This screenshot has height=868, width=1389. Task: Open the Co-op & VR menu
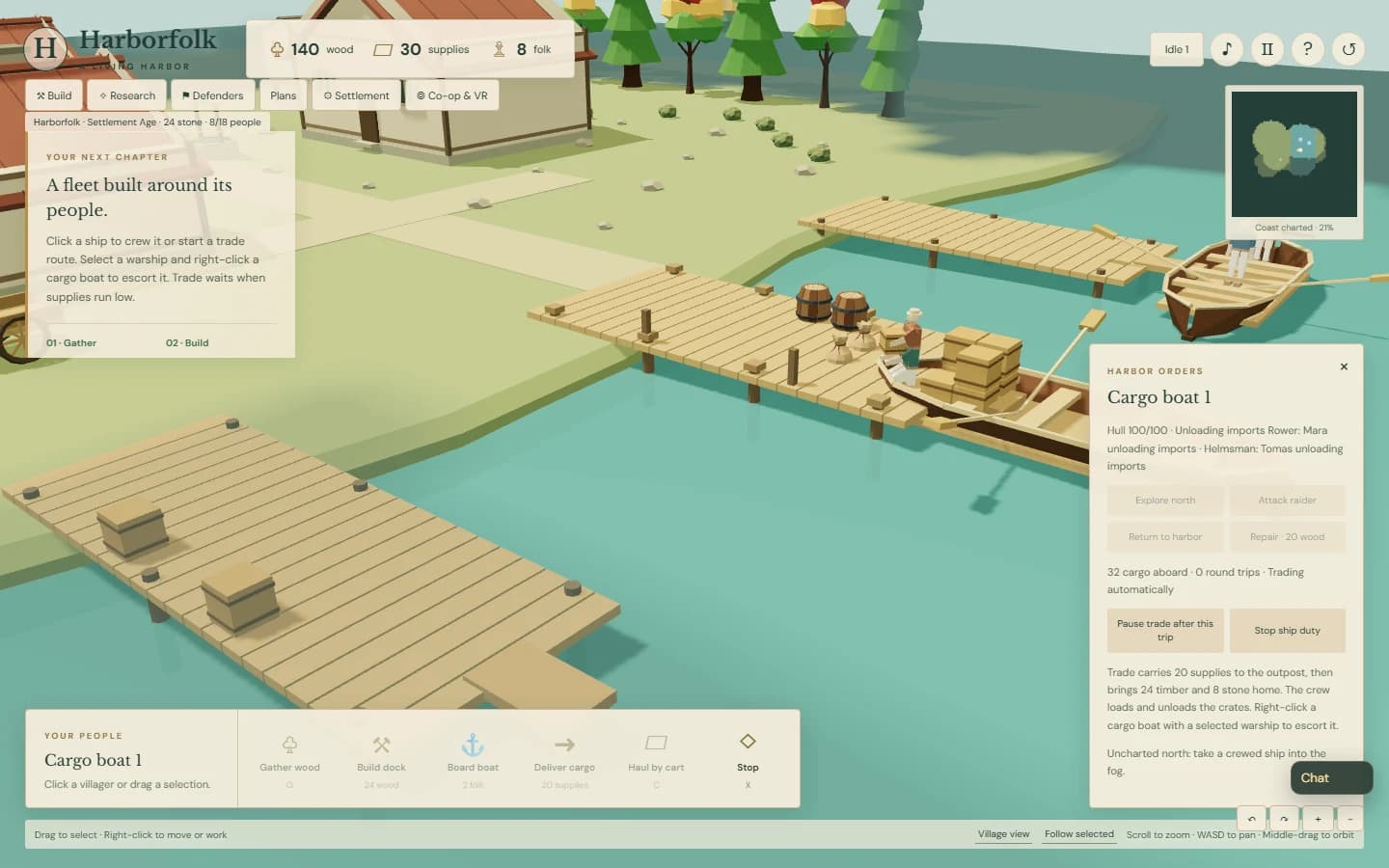coord(452,95)
